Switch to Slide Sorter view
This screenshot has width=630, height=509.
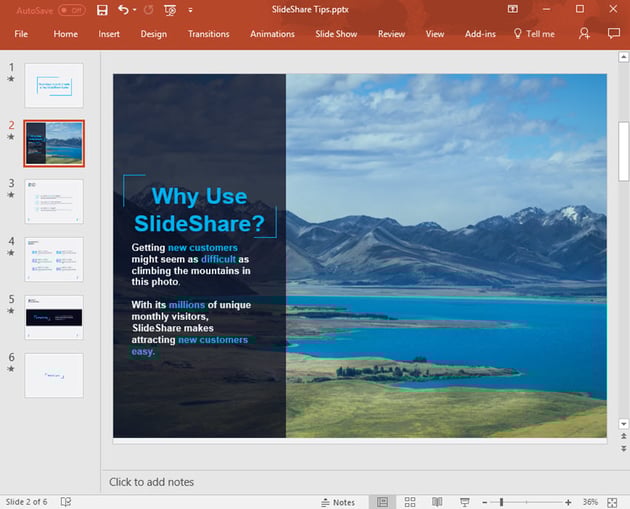click(410, 502)
